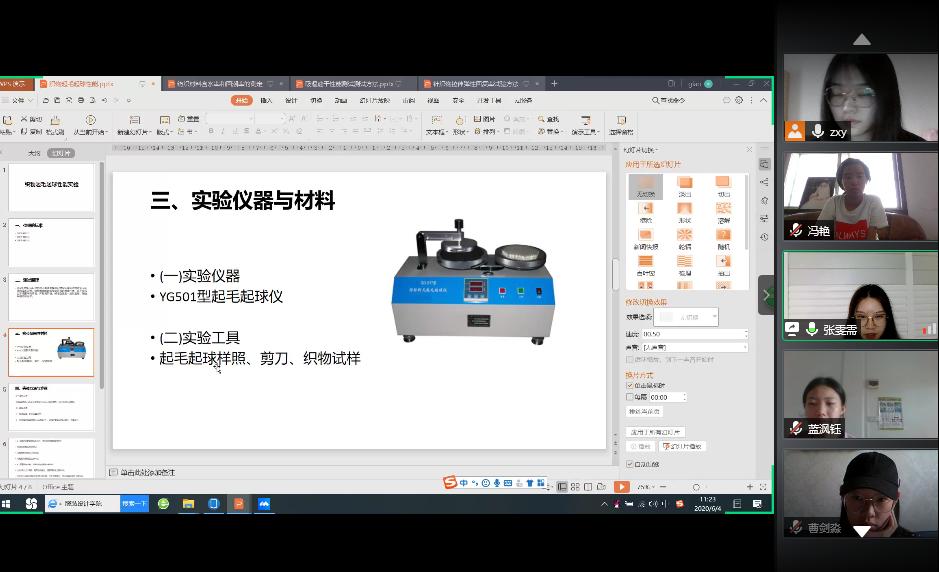
Task: Click the Sogou input method S icon
Action: [451, 484]
